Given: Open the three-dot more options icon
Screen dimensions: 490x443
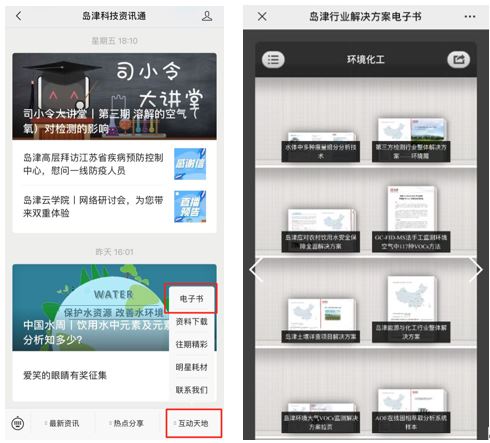Looking at the screenshot, I should pyautogui.click(x=470, y=16).
